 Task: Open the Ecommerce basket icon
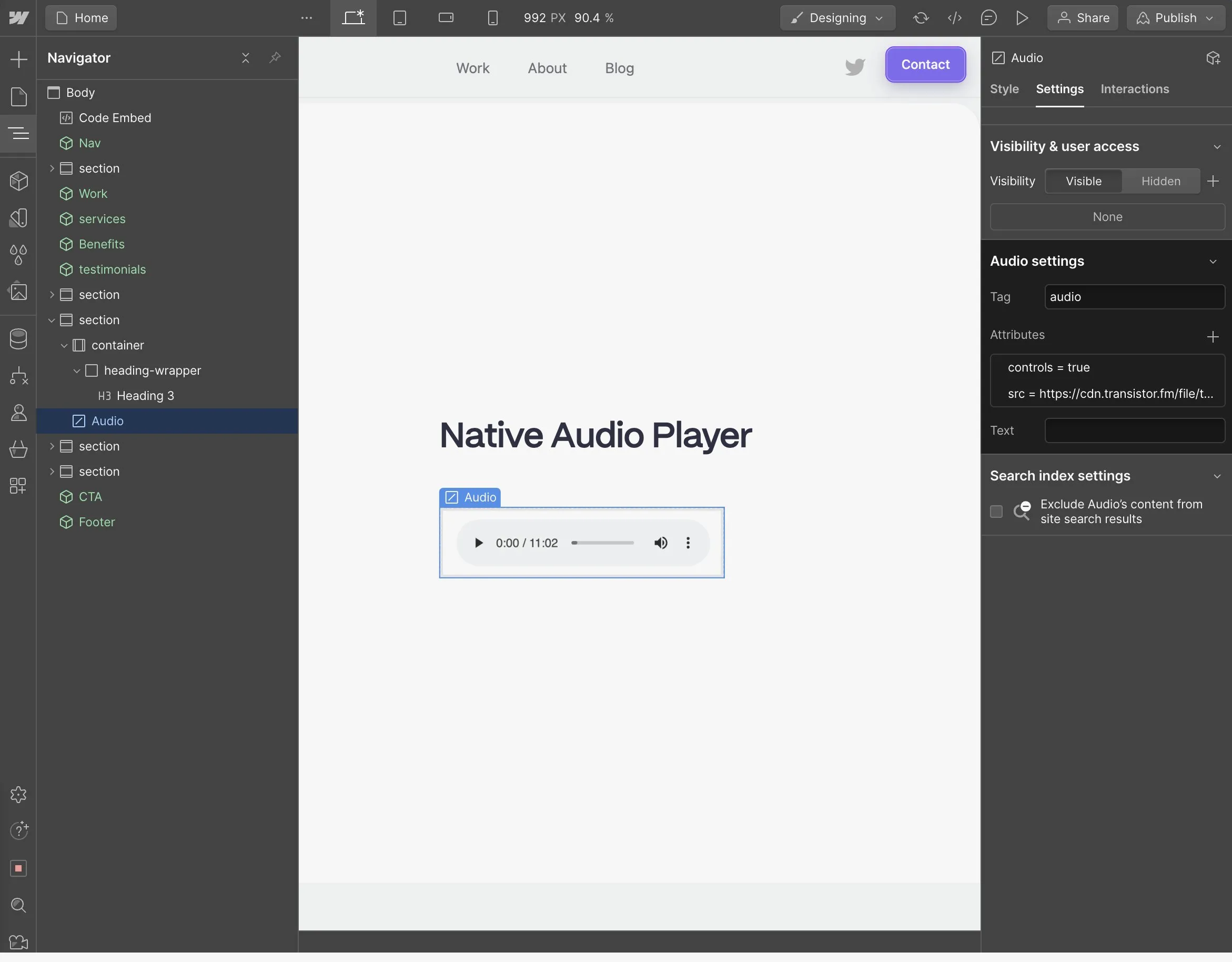[18, 449]
